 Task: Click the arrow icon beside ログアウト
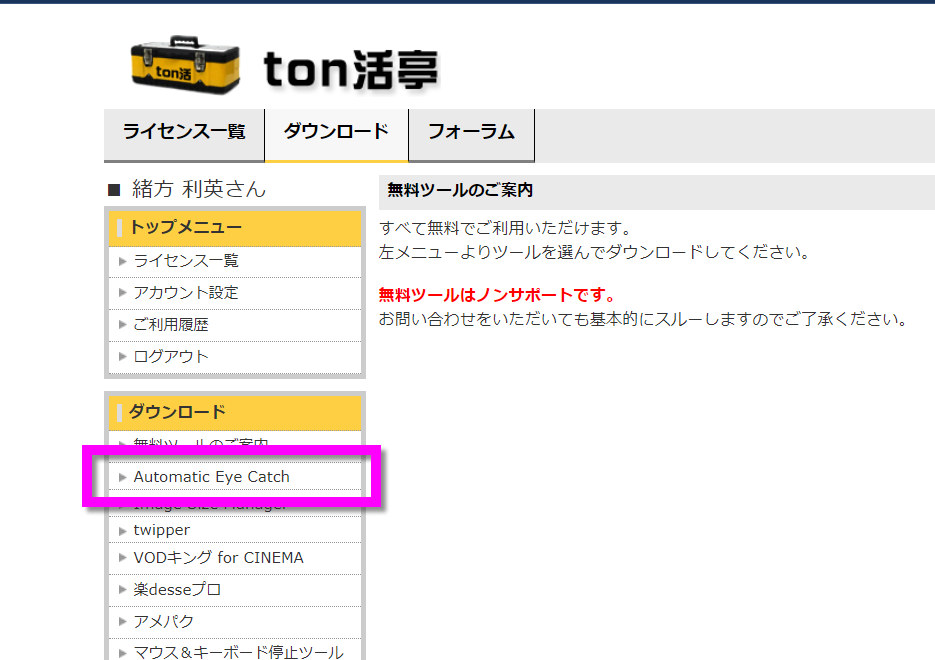[123, 357]
